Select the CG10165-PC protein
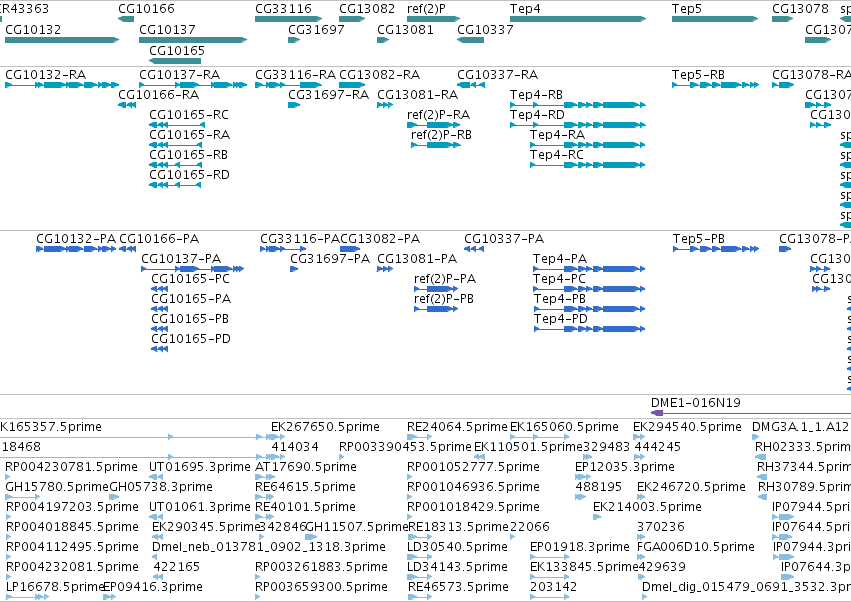Viewport: 851px width, 602px height. point(160,289)
